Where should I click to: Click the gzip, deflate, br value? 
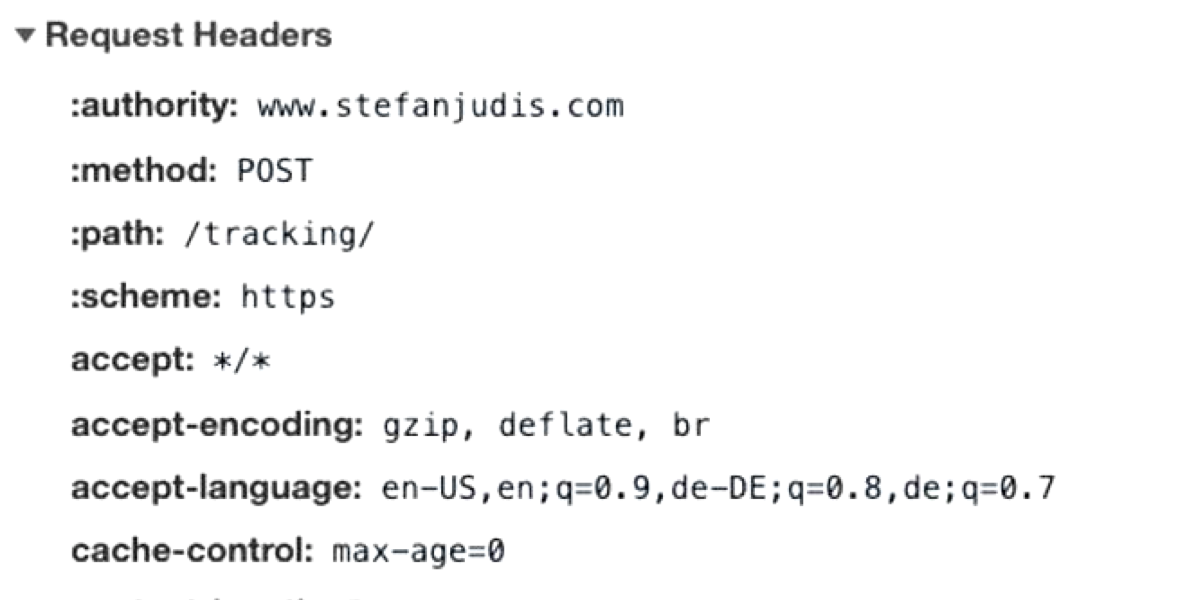coord(546,425)
